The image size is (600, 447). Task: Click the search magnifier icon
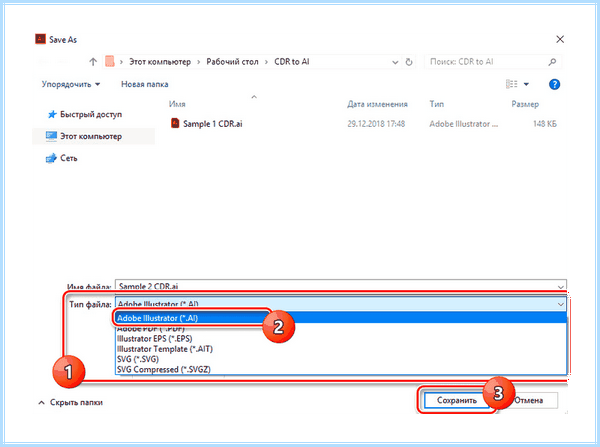(552, 62)
